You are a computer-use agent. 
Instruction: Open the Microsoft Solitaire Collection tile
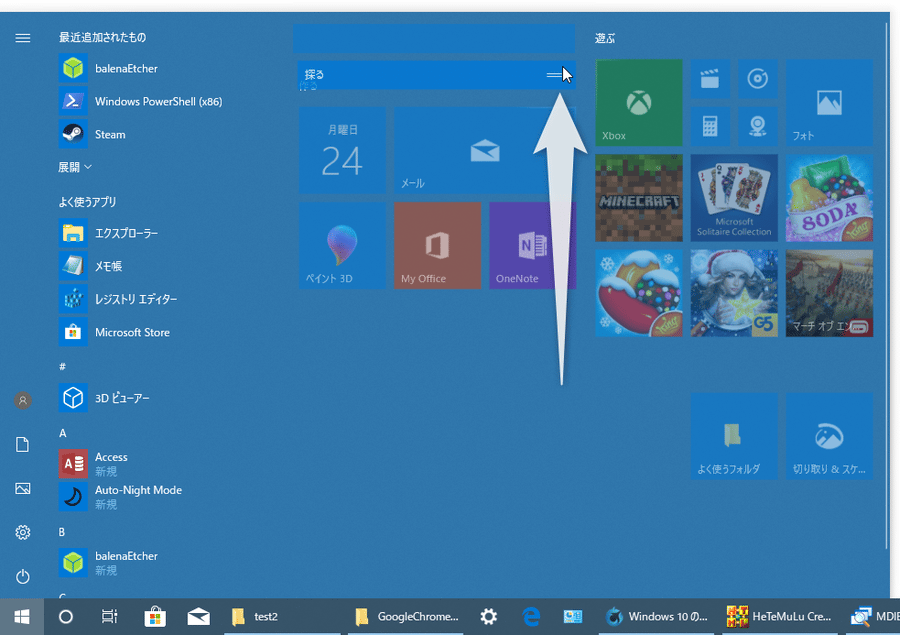point(734,198)
